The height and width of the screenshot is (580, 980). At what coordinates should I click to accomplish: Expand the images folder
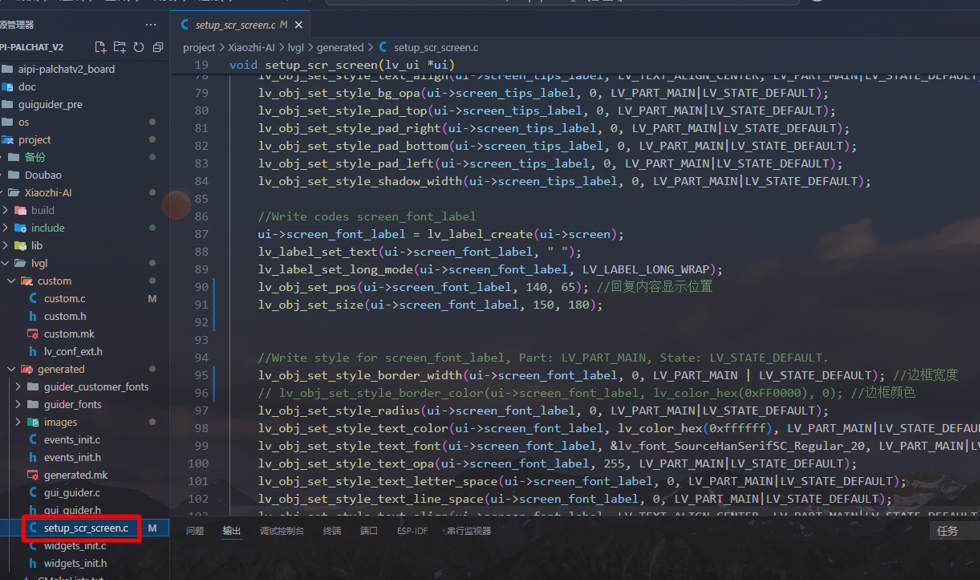[x=60, y=422]
